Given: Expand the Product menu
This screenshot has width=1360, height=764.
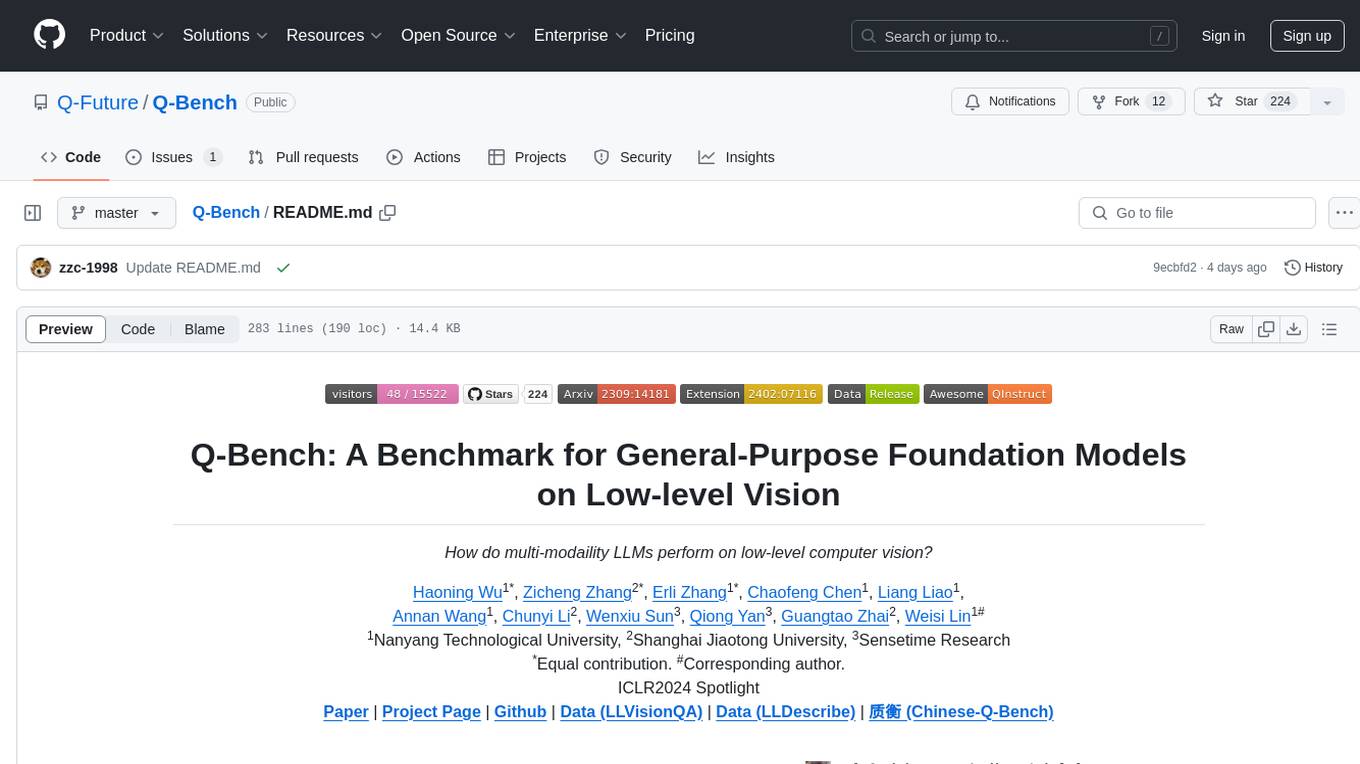Looking at the screenshot, I should [127, 35].
